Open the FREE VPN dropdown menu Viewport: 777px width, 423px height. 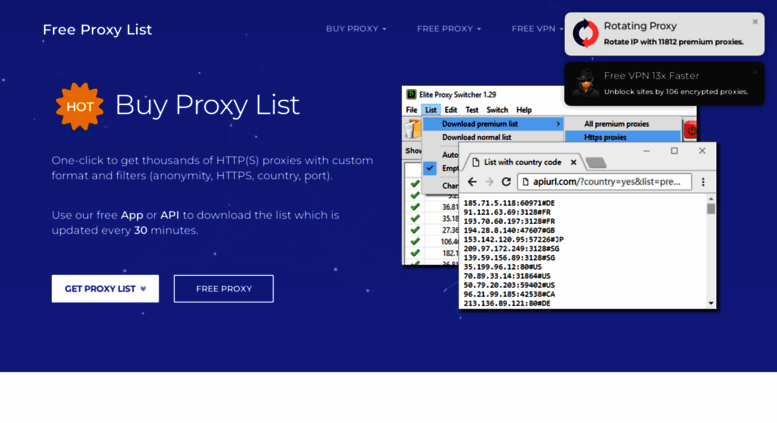537,29
